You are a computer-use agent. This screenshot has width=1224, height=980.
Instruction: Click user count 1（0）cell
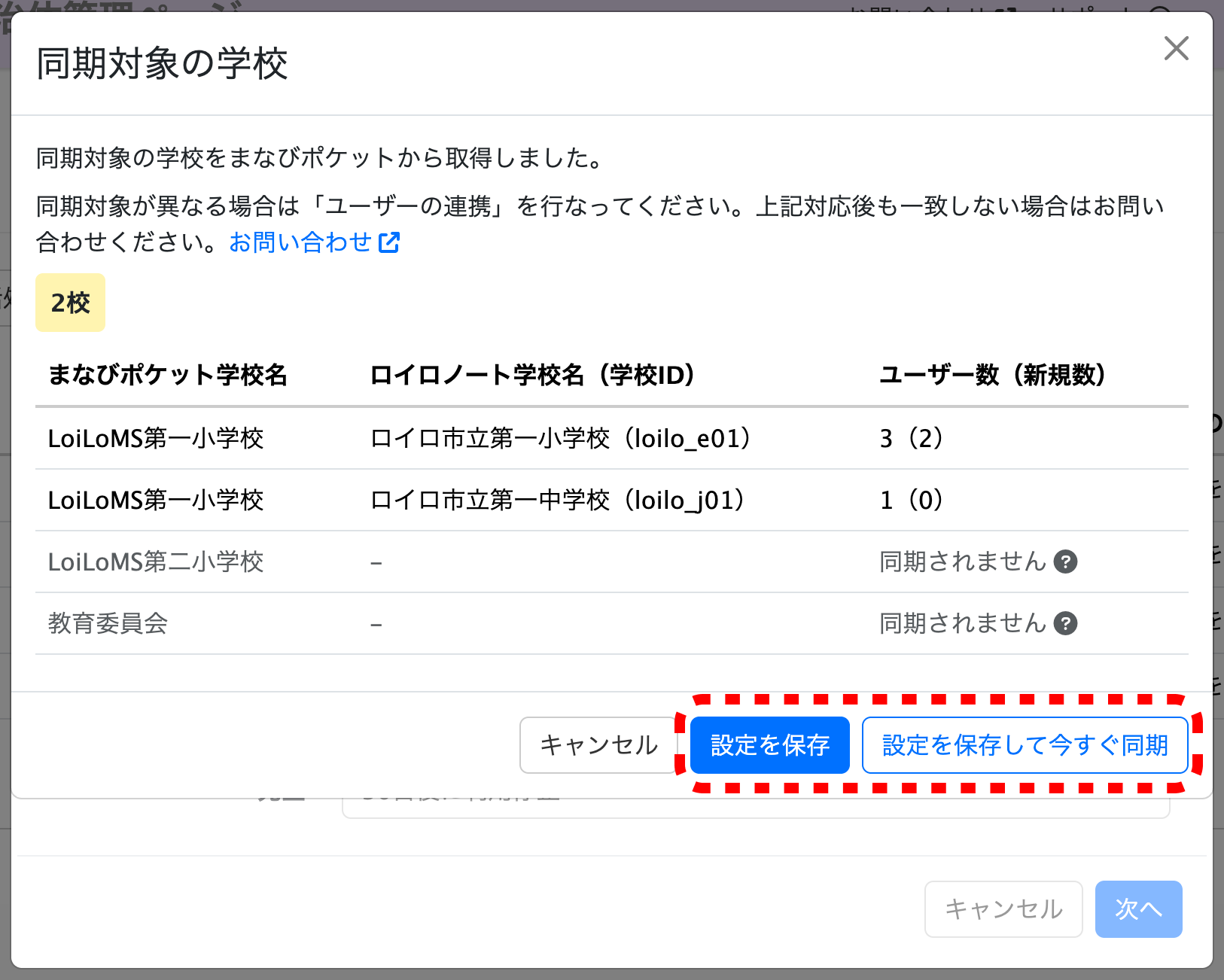[912, 500]
